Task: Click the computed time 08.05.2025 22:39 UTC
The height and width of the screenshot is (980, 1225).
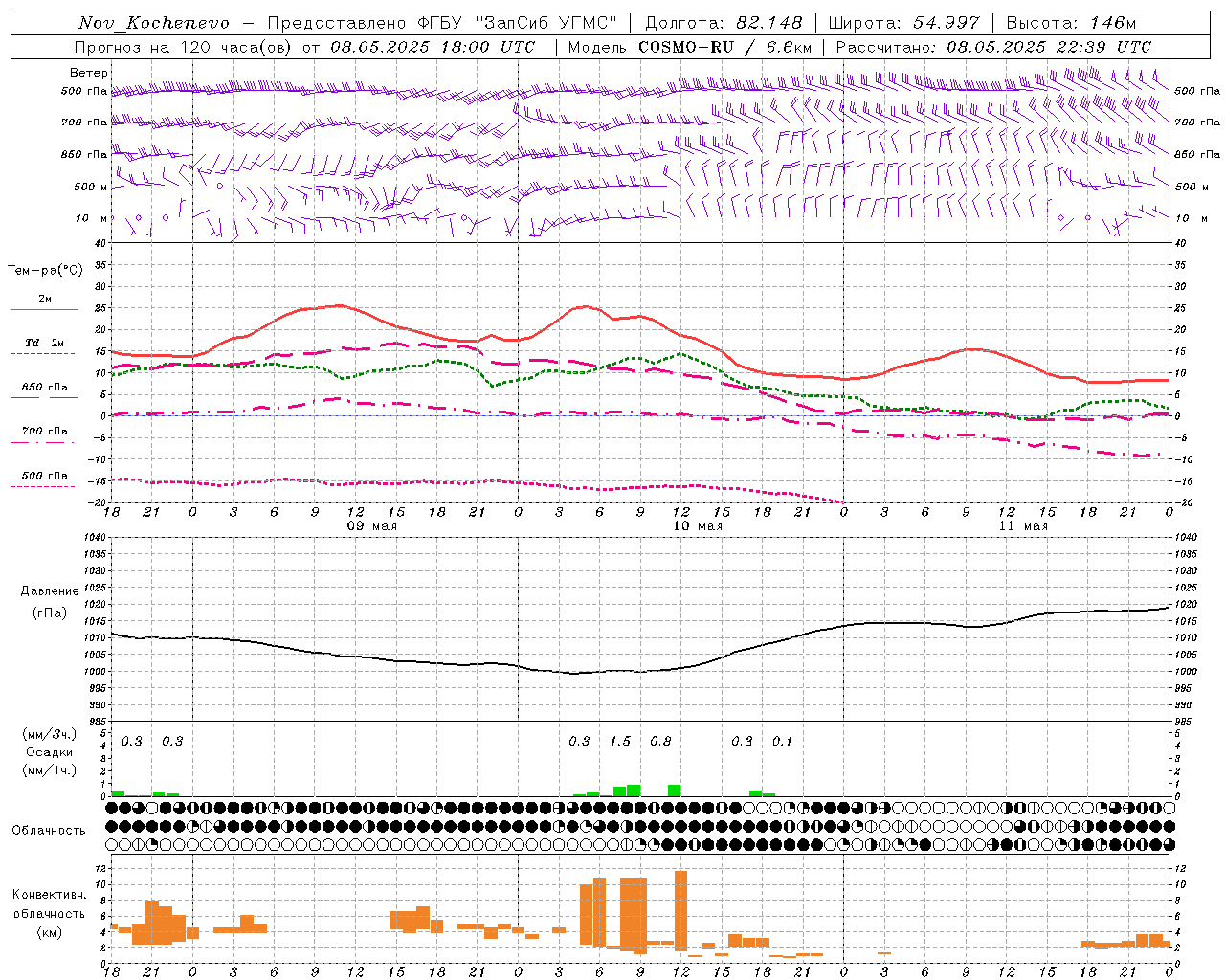Action: point(1049,47)
